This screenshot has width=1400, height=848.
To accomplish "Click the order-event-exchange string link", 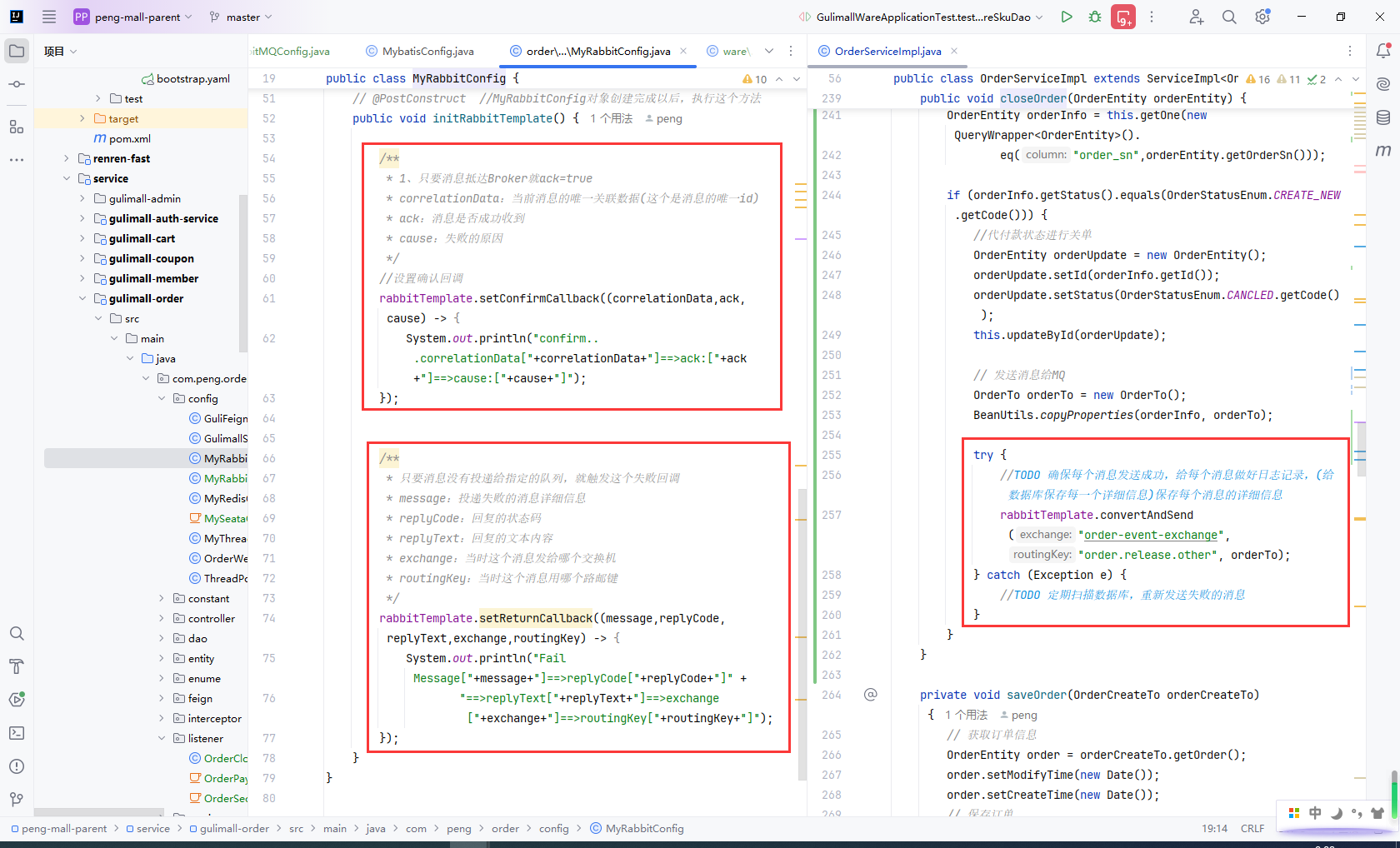I will pos(1150,535).
